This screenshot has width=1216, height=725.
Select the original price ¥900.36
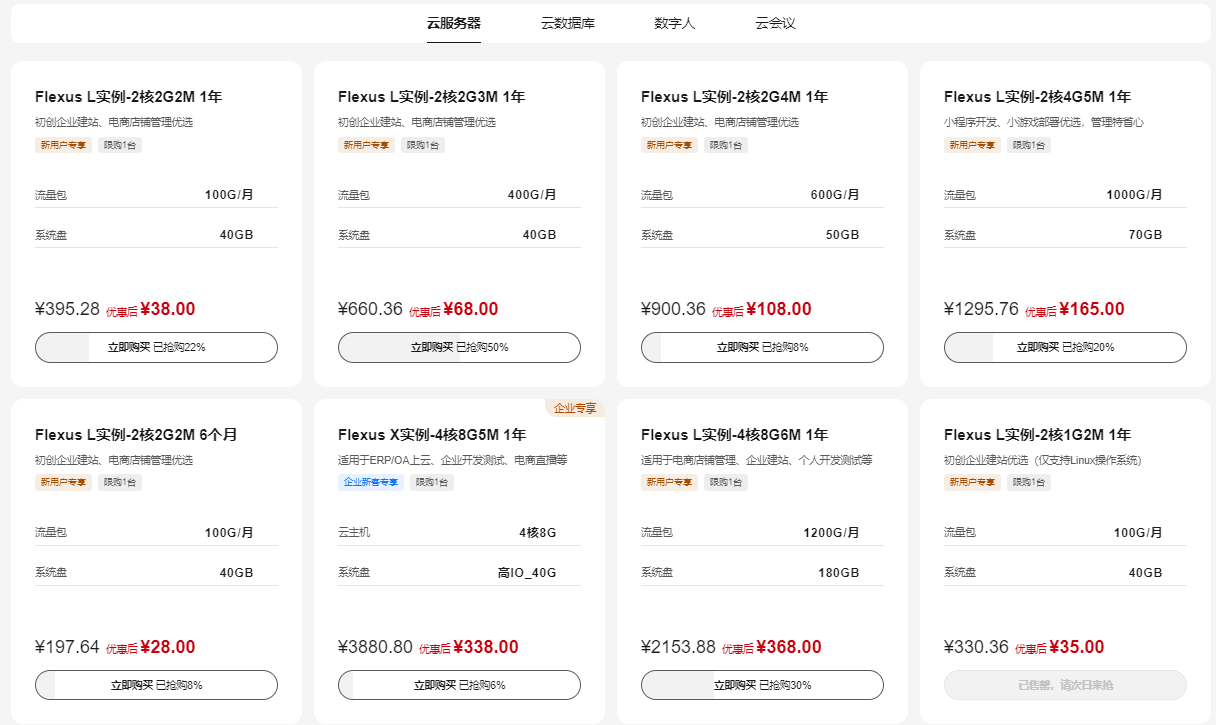tap(673, 309)
